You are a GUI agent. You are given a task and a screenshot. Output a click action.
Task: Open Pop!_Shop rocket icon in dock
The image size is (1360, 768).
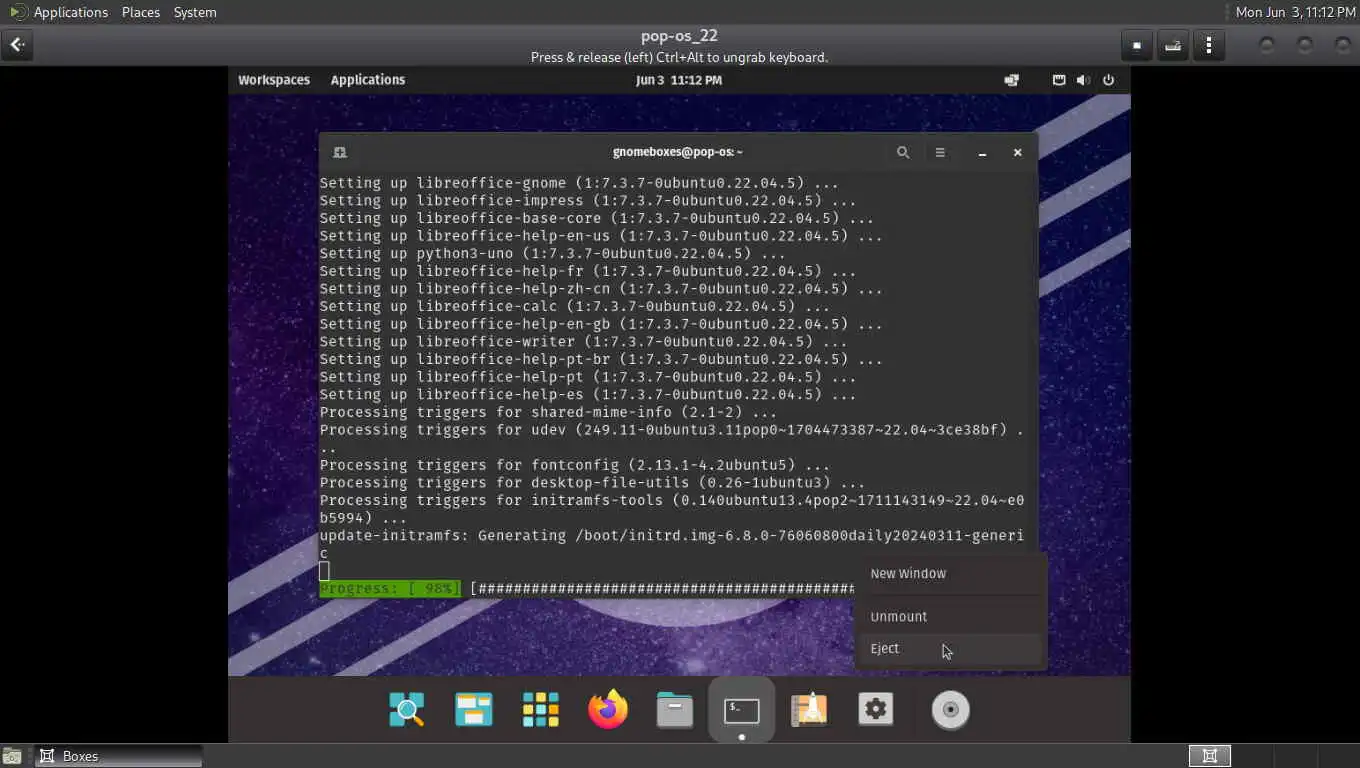coord(808,710)
